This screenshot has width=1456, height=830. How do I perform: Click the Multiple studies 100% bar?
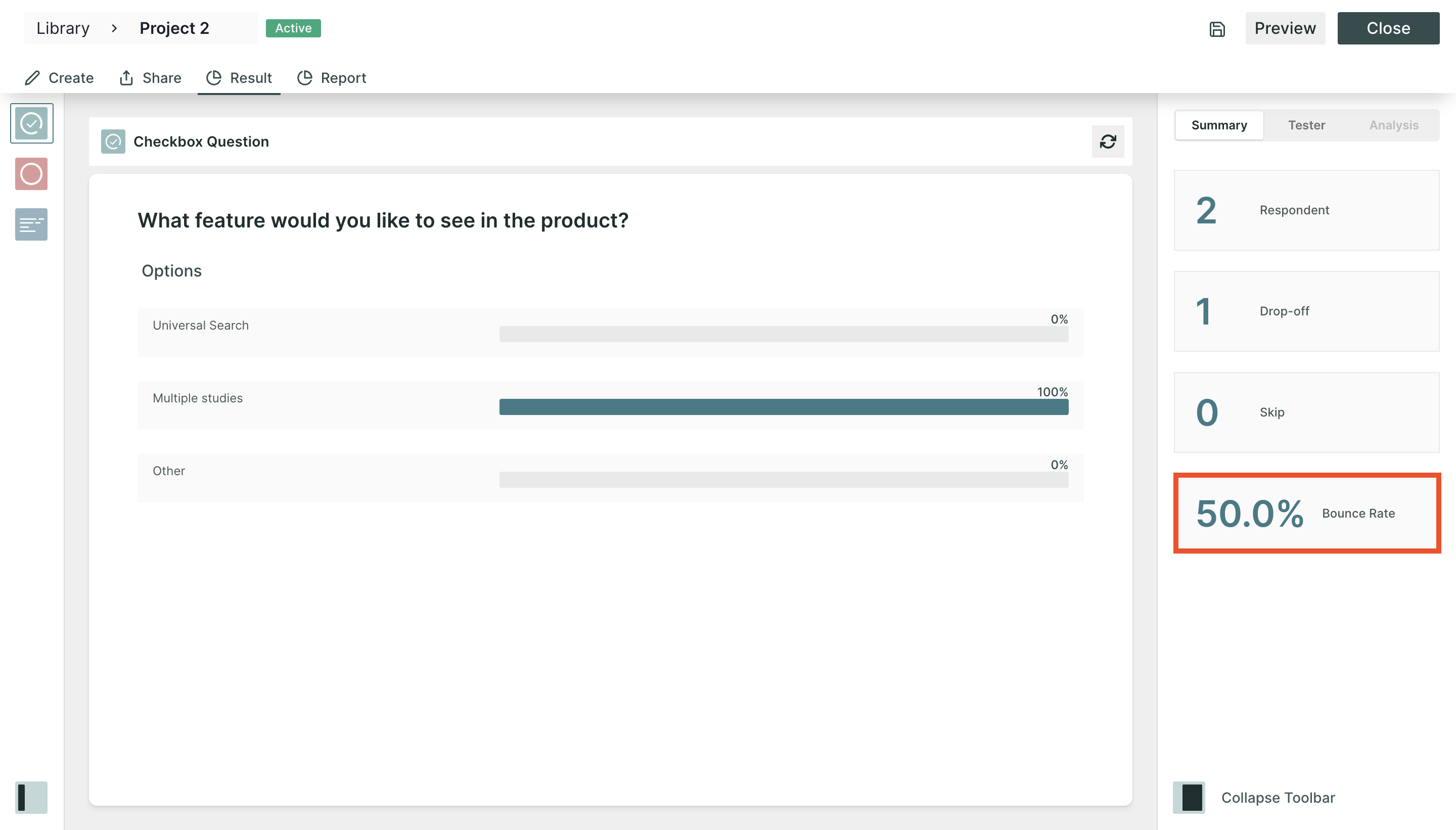coord(783,406)
